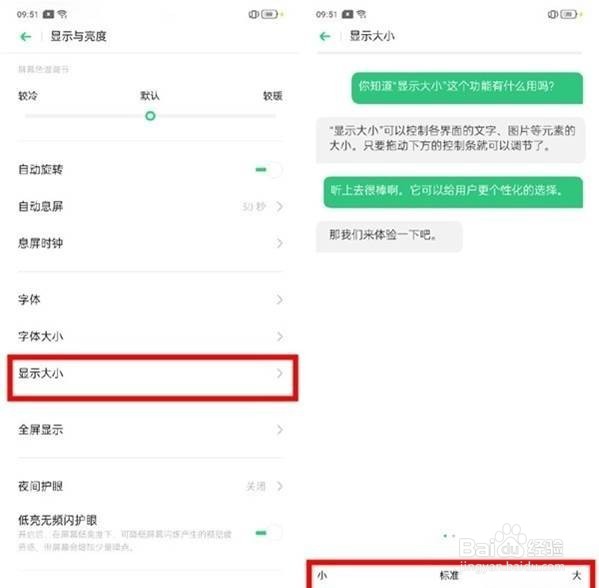Tap vibrate icon in left status bar

coord(253,14)
